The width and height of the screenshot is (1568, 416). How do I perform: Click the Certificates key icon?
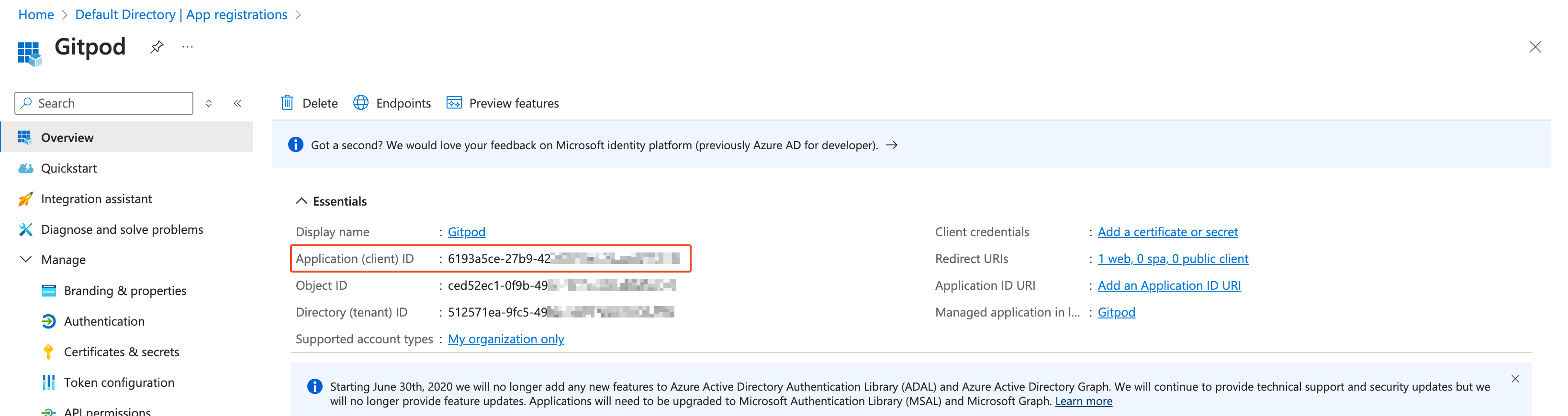[x=49, y=352]
